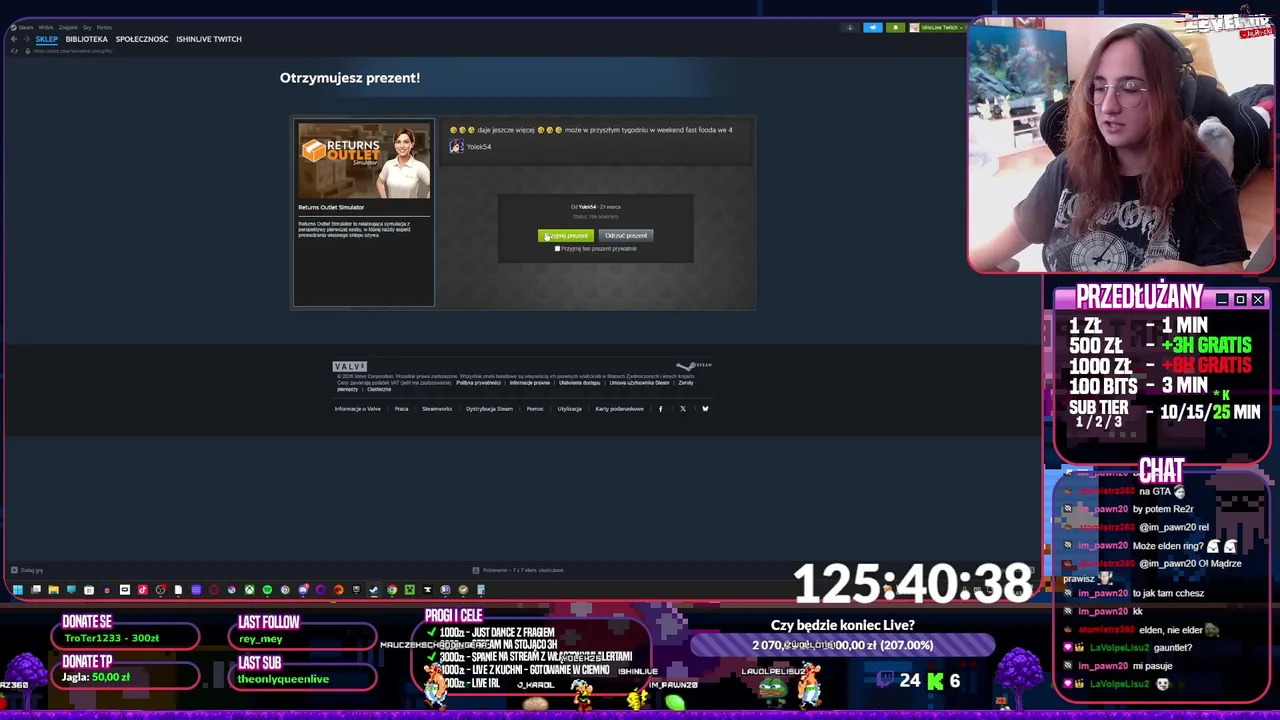Open the Yolek54 avatar image
The height and width of the screenshot is (720, 1280).
(456, 147)
